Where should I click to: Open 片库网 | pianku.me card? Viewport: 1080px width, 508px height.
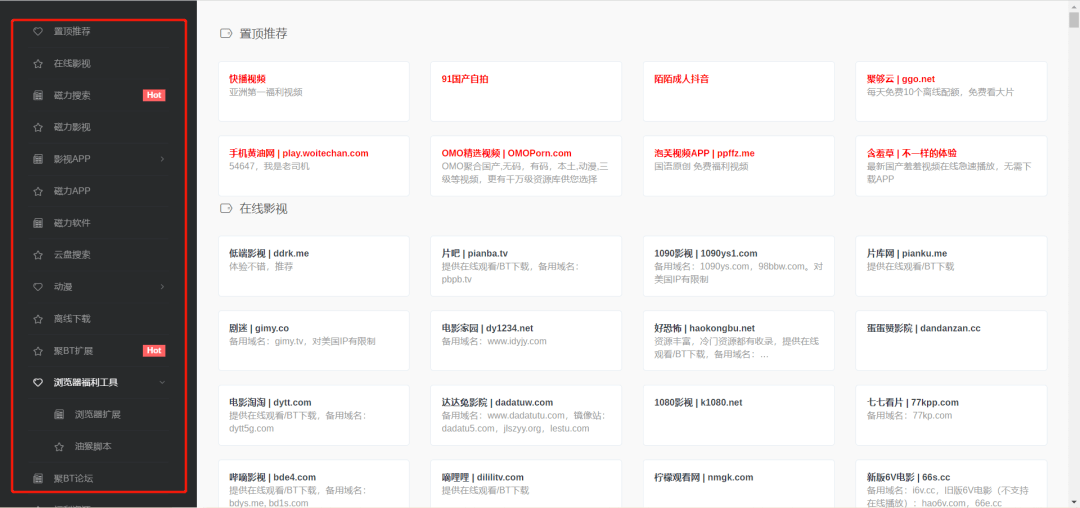tap(951, 266)
